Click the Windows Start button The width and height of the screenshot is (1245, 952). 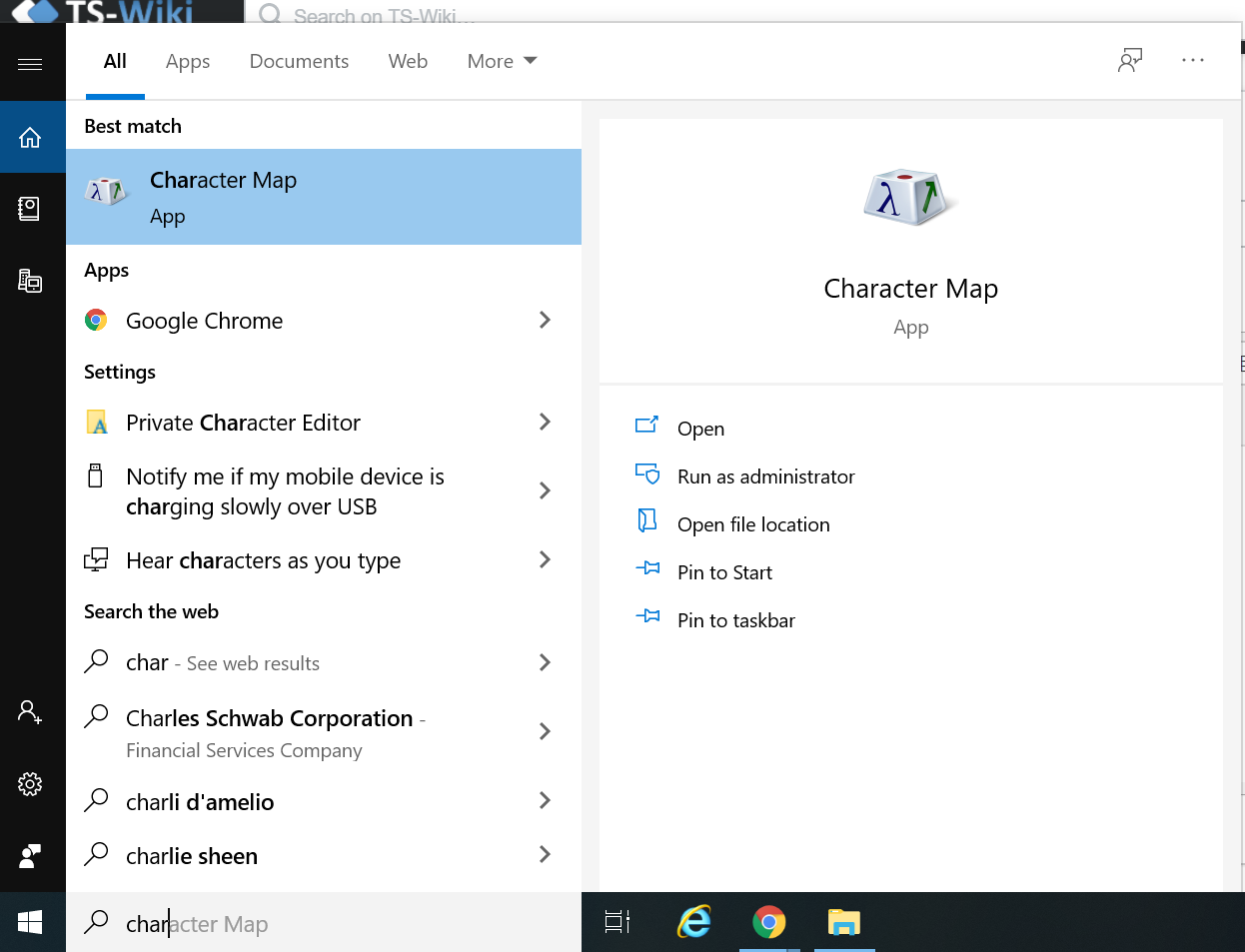[30, 922]
